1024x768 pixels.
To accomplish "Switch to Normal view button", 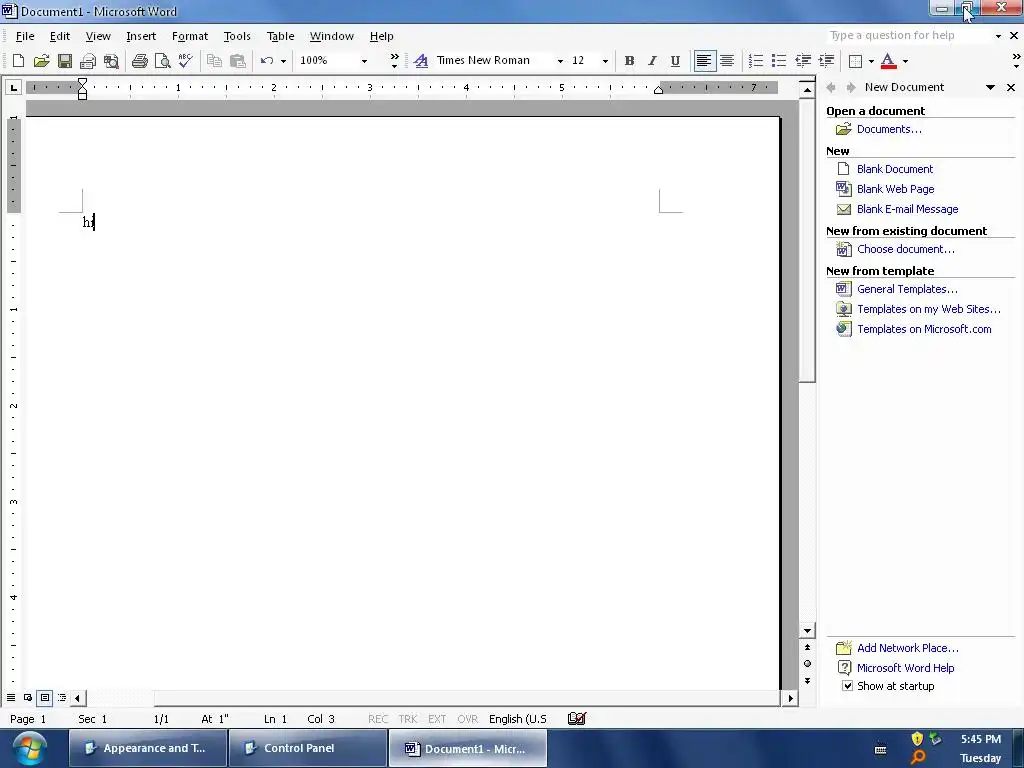I will pyautogui.click(x=11, y=697).
